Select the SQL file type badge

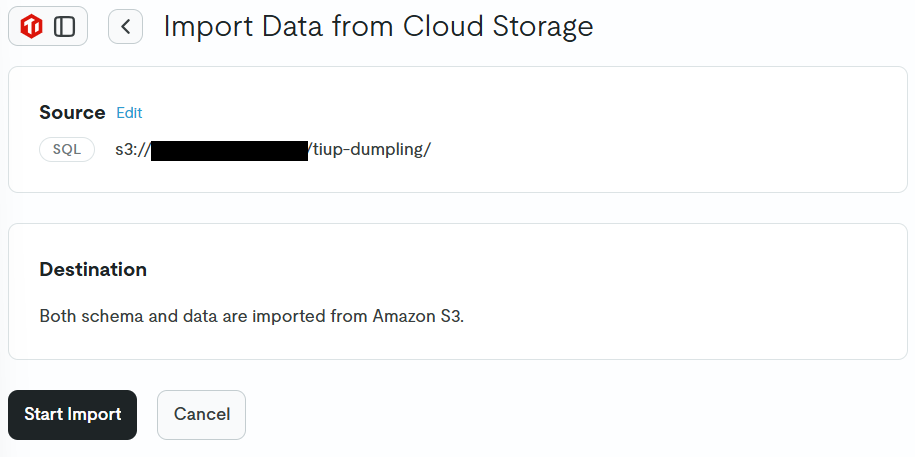point(67,149)
